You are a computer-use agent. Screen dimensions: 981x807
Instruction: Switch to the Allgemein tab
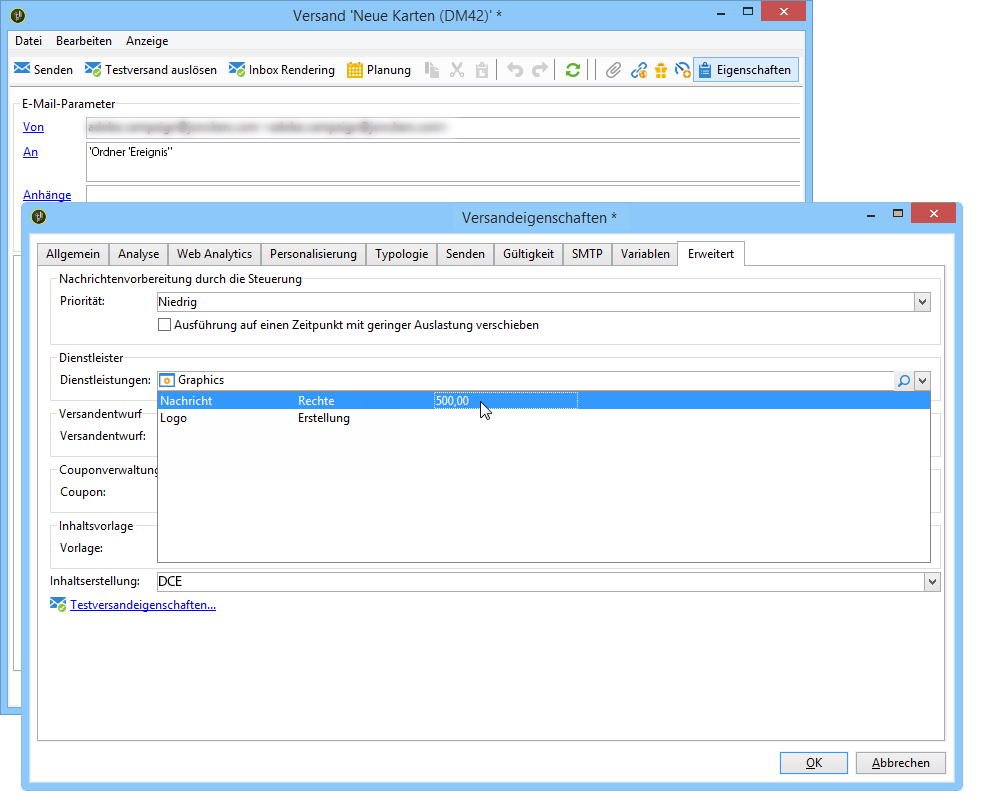tap(73, 254)
